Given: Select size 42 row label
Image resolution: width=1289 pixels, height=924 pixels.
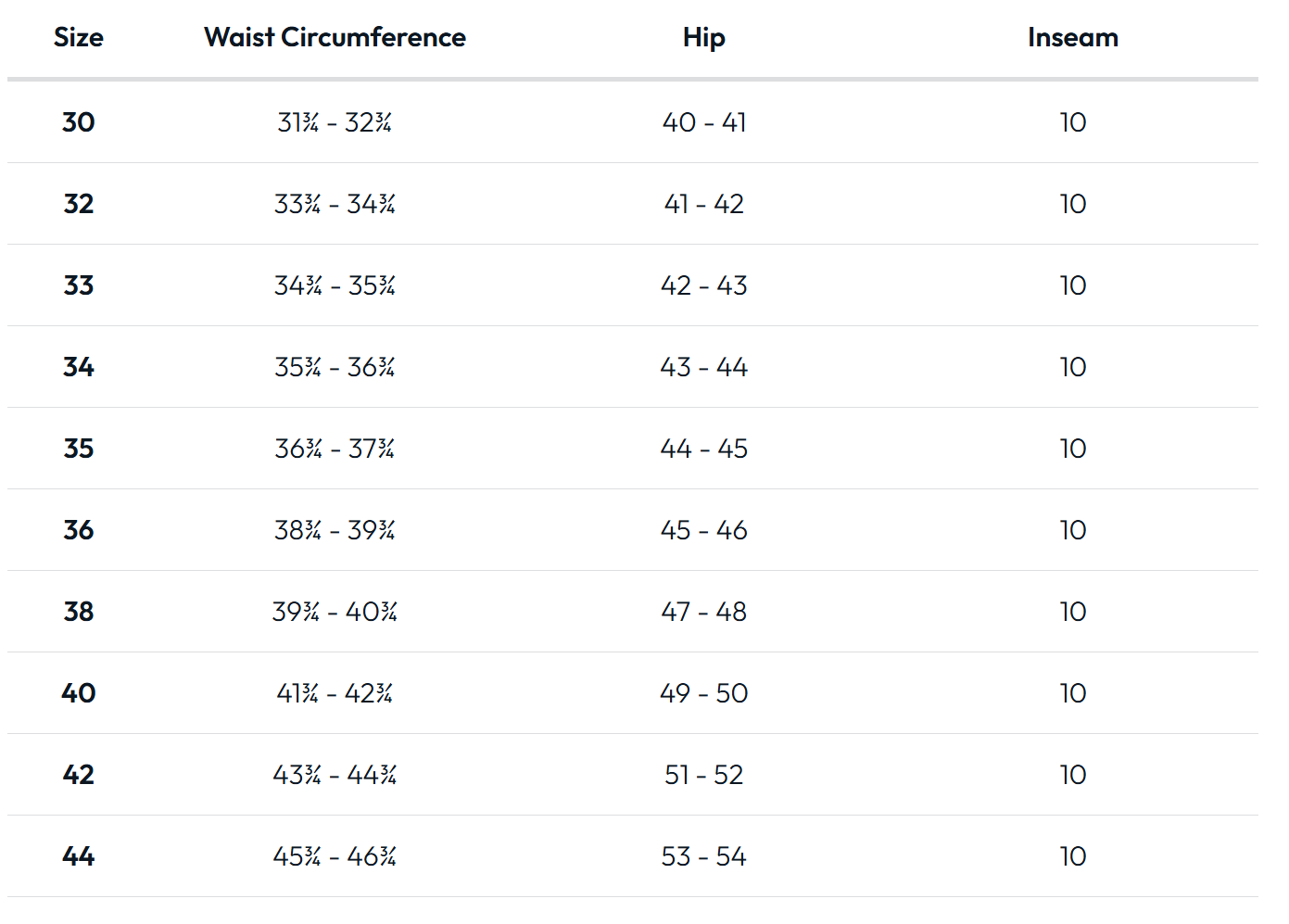Looking at the screenshot, I should (x=79, y=775).
